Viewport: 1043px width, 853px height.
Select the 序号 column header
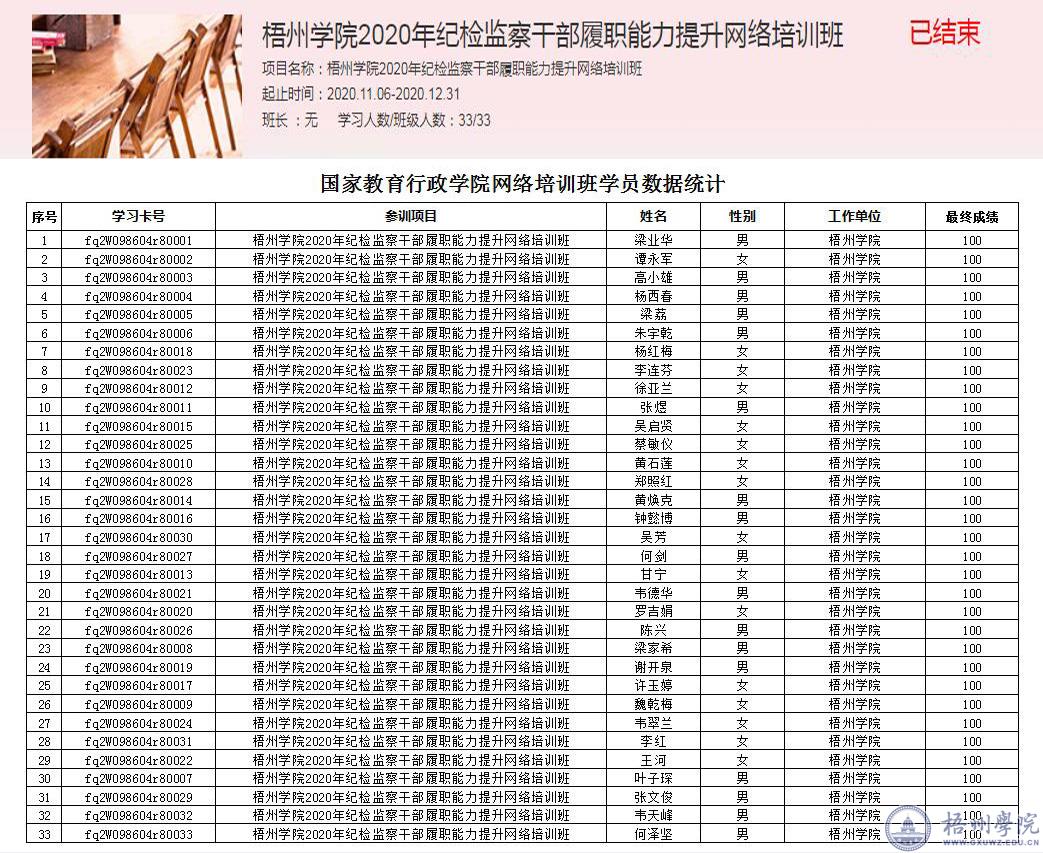44,216
